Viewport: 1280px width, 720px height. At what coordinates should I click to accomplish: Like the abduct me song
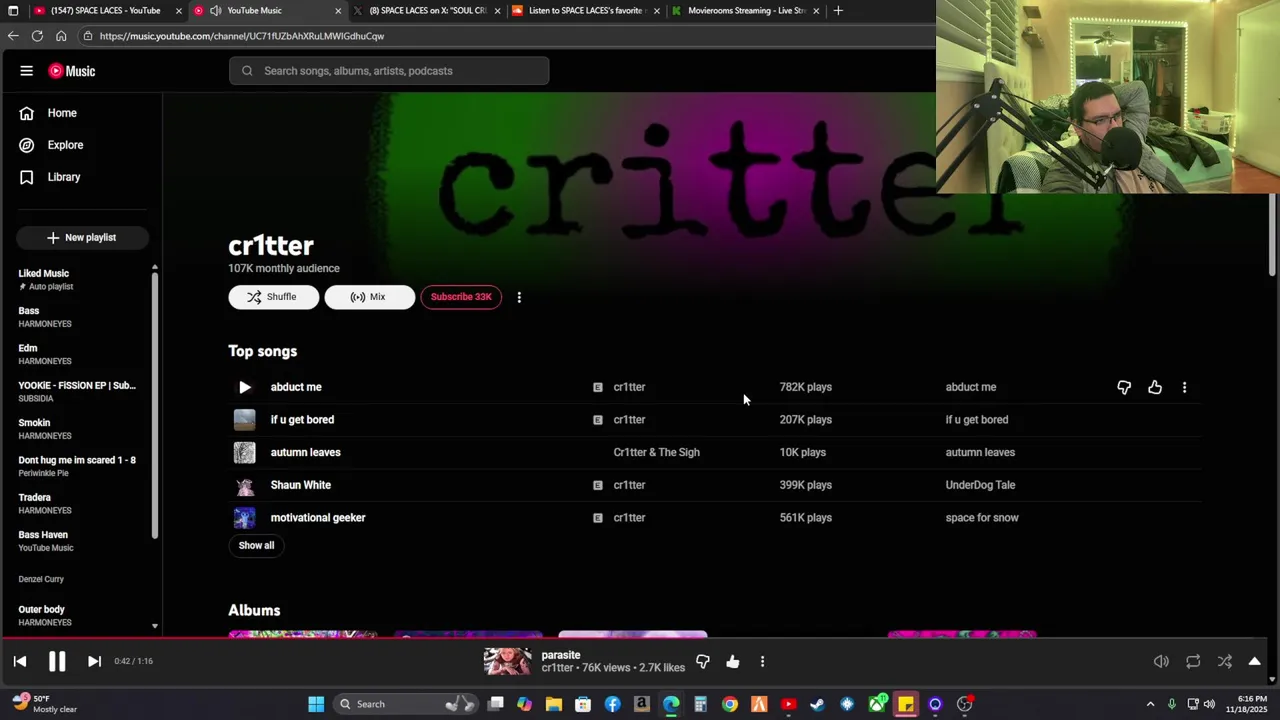click(1155, 387)
